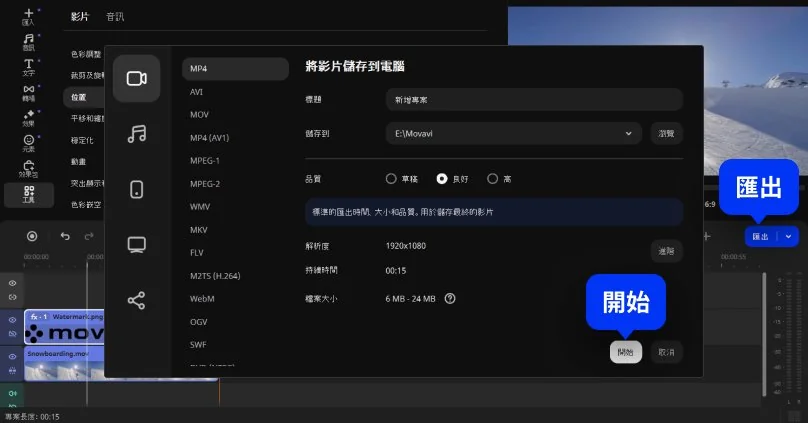Select the AVI format

pyautogui.click(x=196, y=92)
